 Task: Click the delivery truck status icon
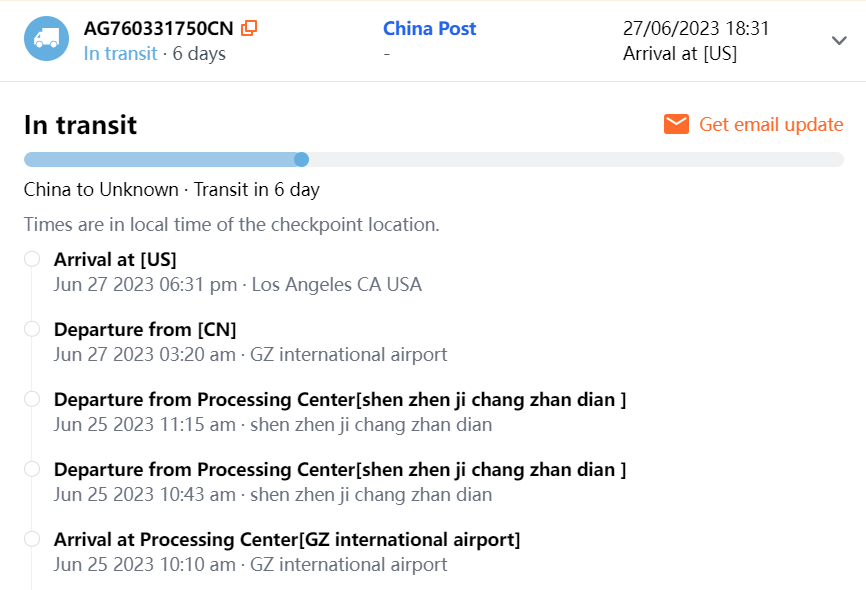(x=46, y=39)
